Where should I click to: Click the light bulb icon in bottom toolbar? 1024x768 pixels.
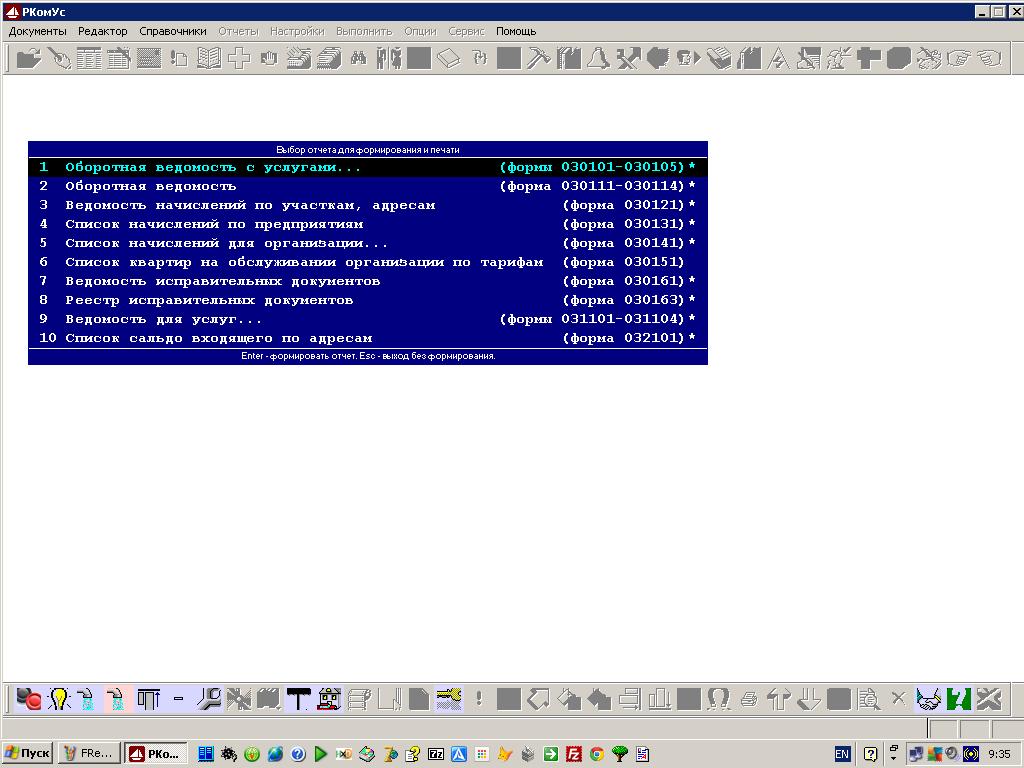tap(59, 699)
